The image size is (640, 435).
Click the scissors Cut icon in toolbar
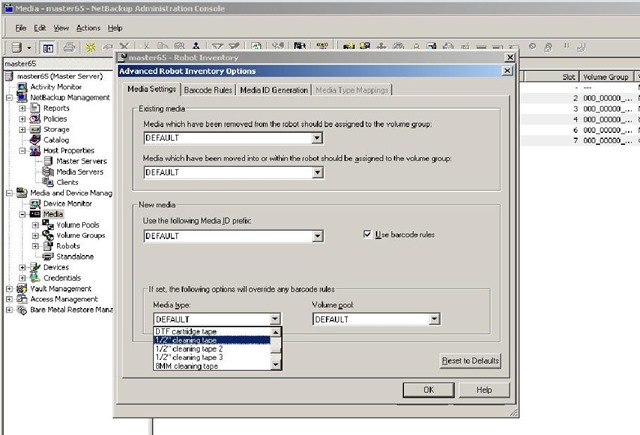pos(145,47)
